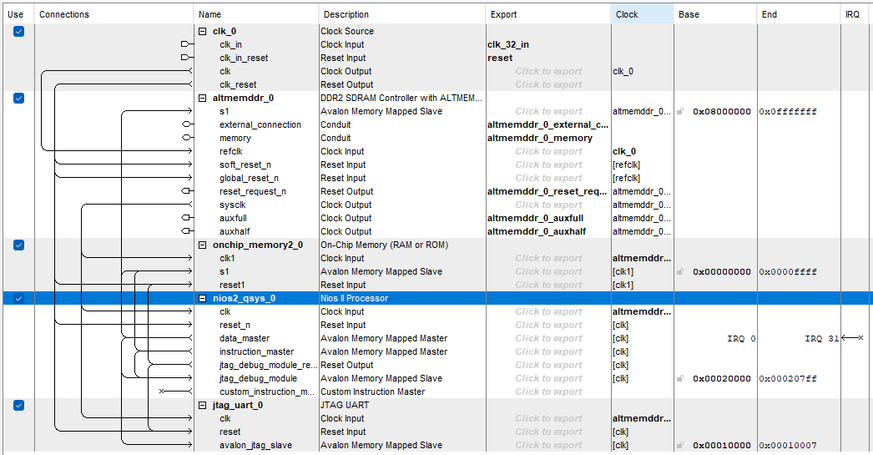Image resolution: width=873 pixels, height=455 pixels.
Task: Select the IRQ 0 value
Action: 741,339
